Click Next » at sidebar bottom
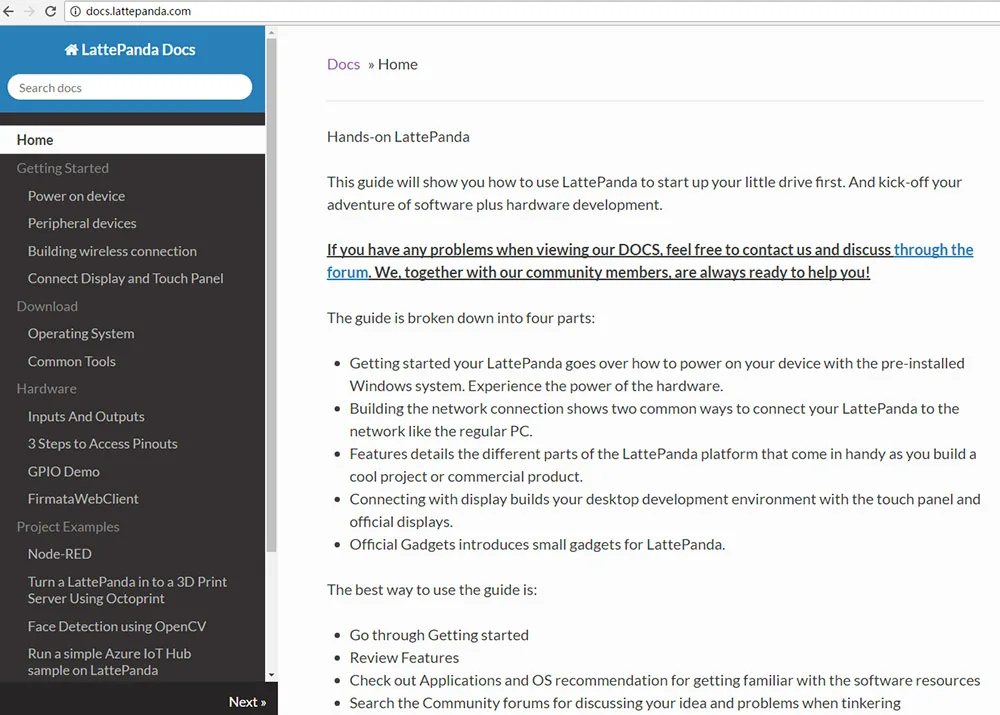Image resolution: width=1000 pixels, height=715 pixels. coord(247,702)
